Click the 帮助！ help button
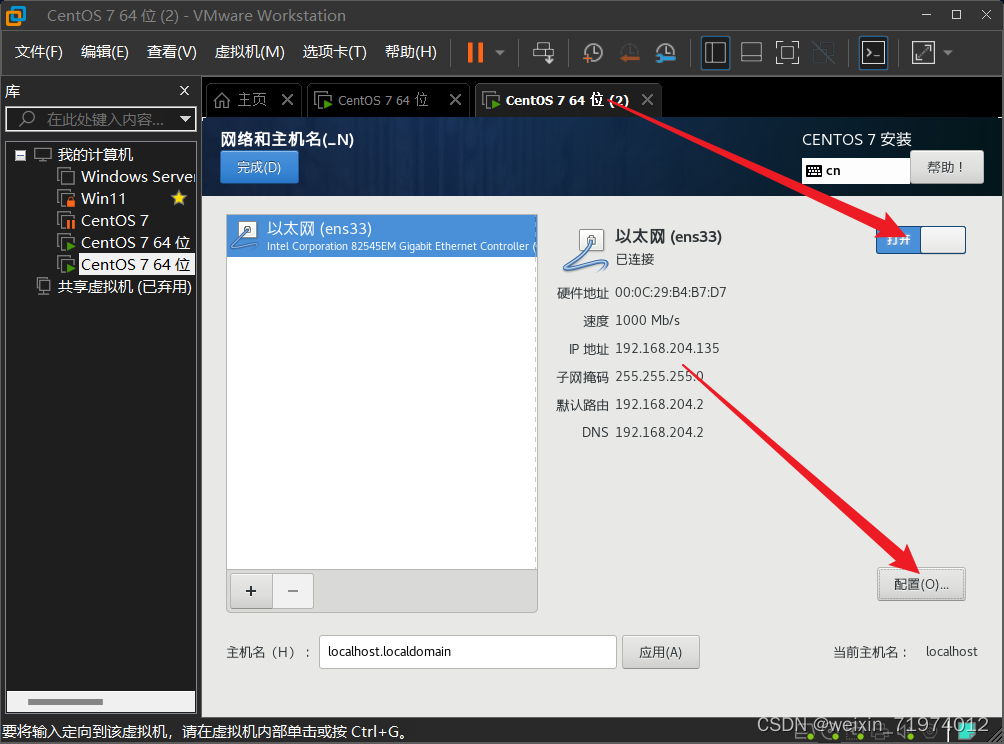Image resolution: width=1004 pixels, height=744 pixels. point(946,167)
